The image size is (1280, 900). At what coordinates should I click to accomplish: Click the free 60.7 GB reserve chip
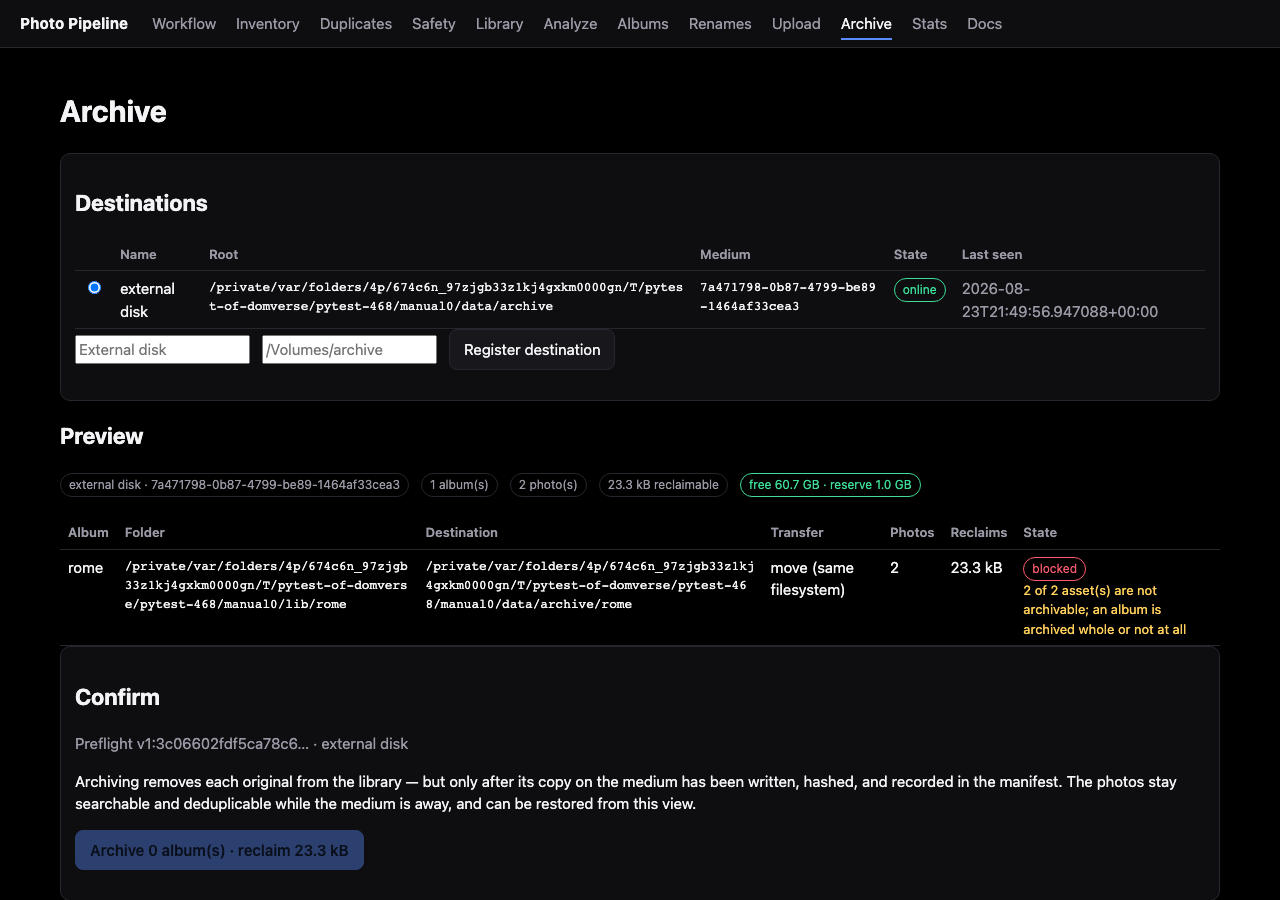click(830, 485)
